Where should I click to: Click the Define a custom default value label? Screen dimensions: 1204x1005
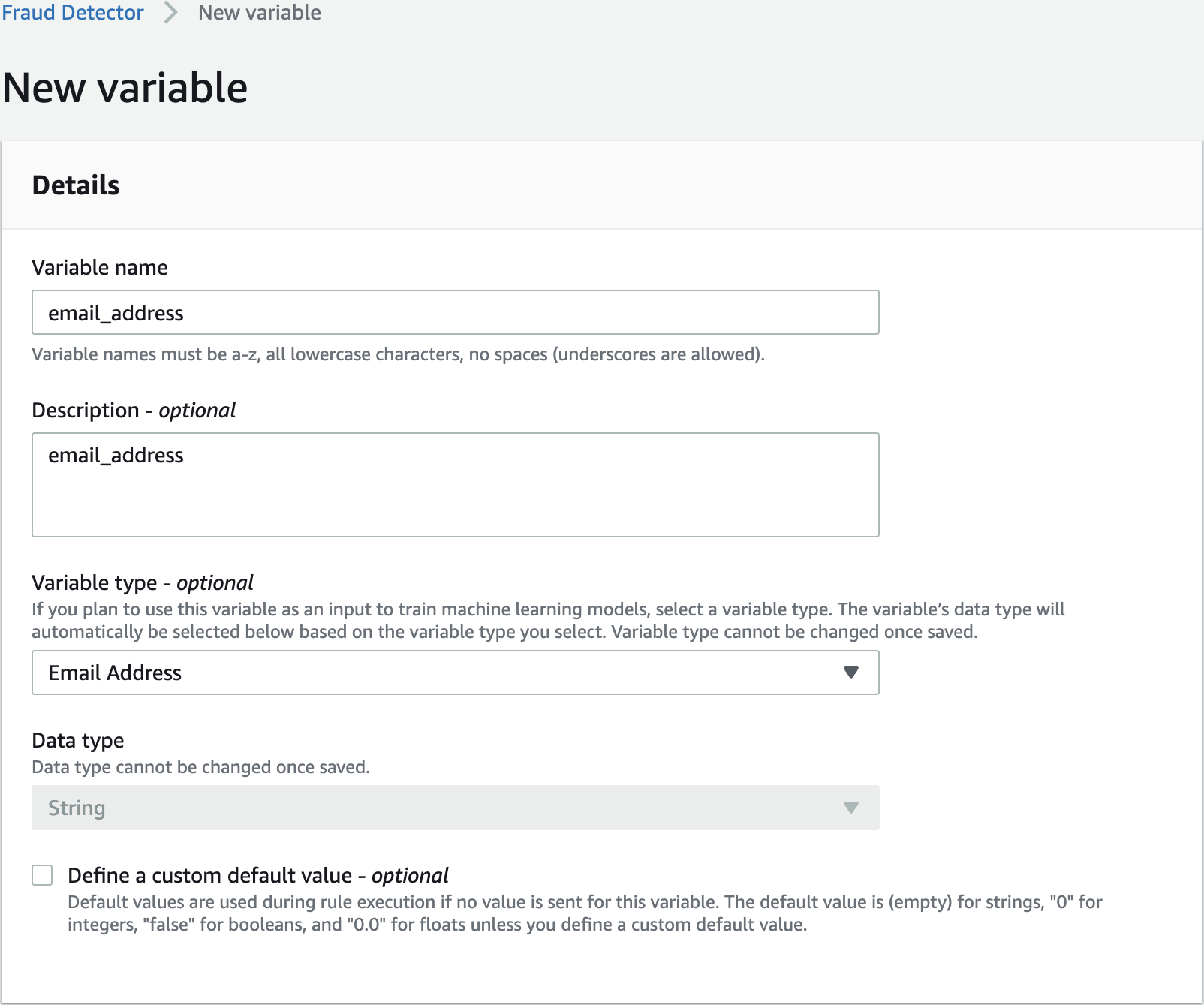(258, 875)
